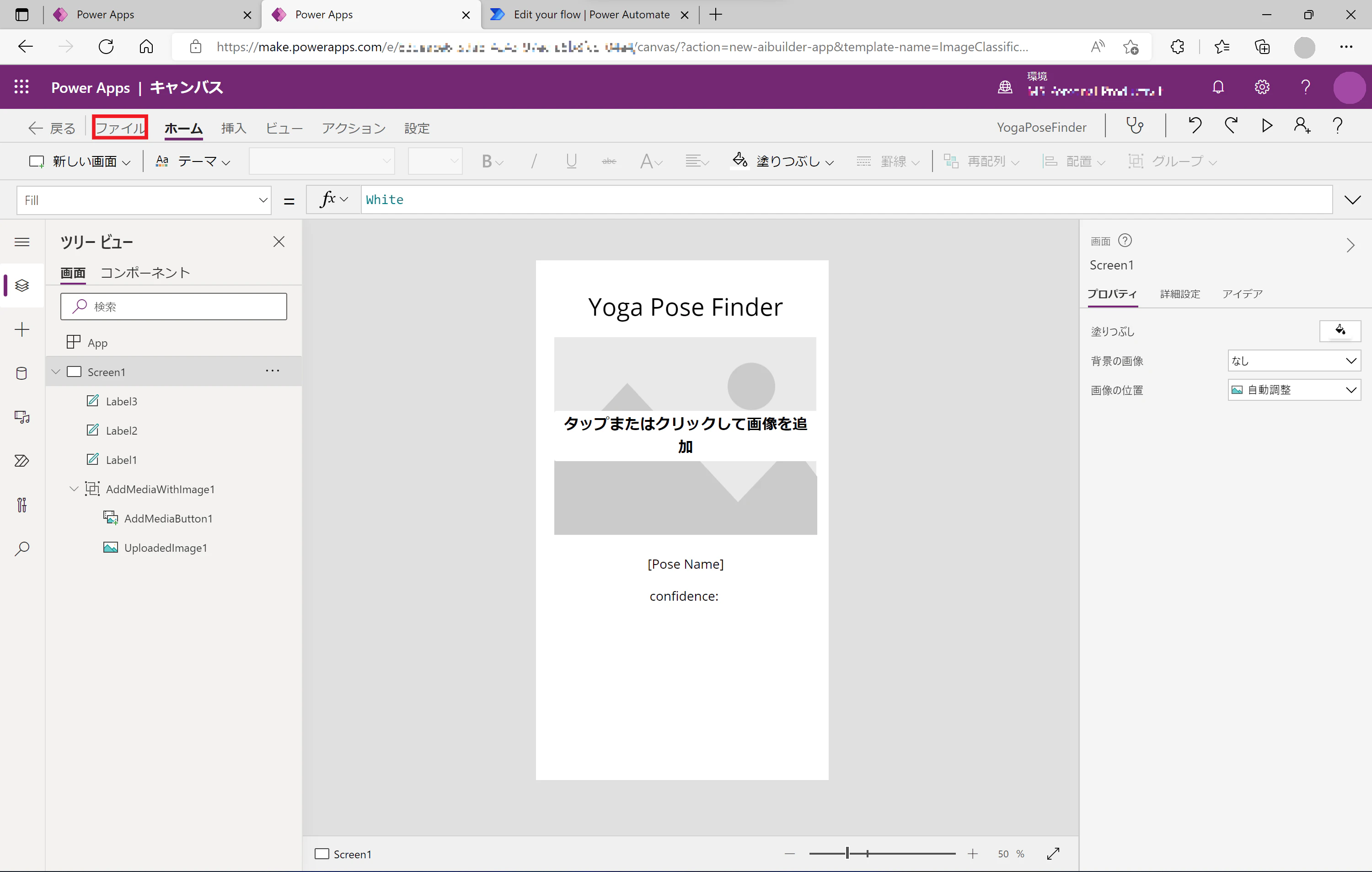Open the Screen1 more options ellipsis

click(x=273, y=371)
